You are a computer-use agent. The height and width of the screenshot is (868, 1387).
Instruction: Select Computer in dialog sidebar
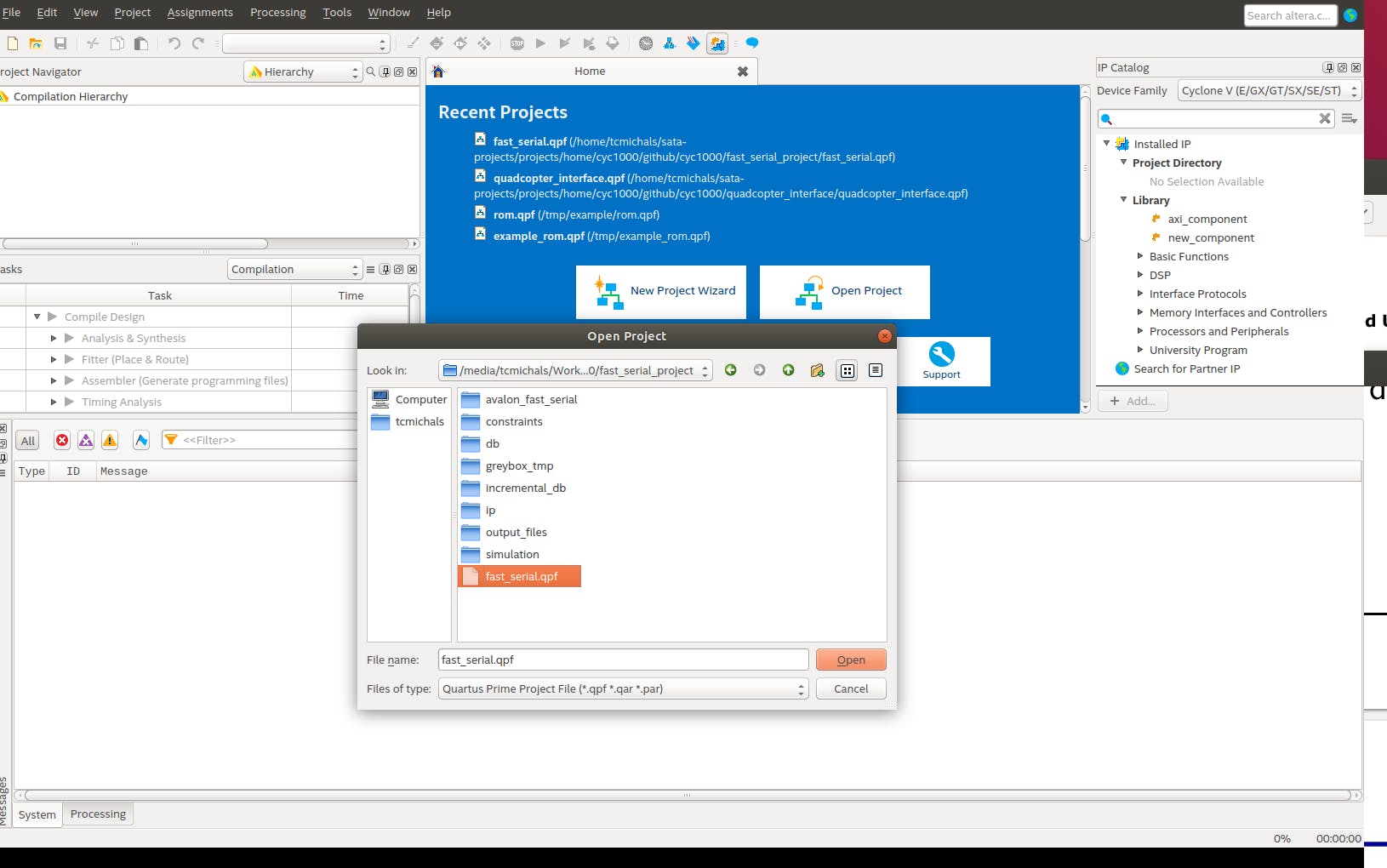(409, 399)
